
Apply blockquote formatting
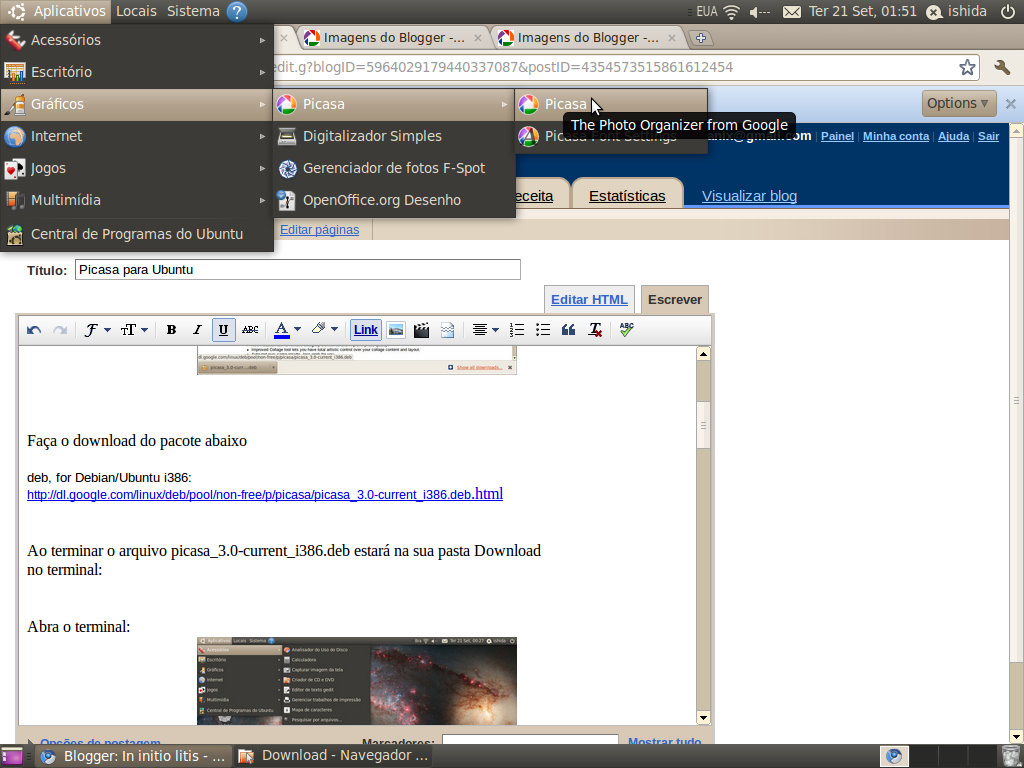pos(569,330)
